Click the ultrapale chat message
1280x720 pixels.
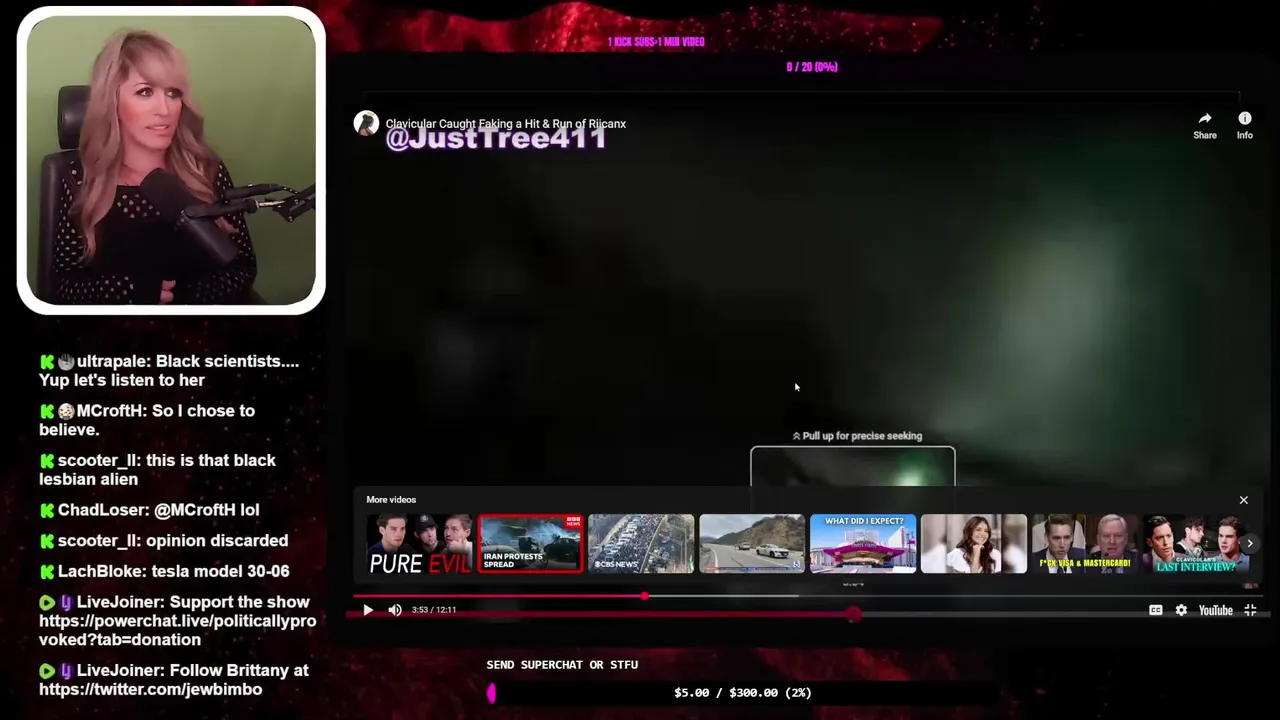point(169,371)
